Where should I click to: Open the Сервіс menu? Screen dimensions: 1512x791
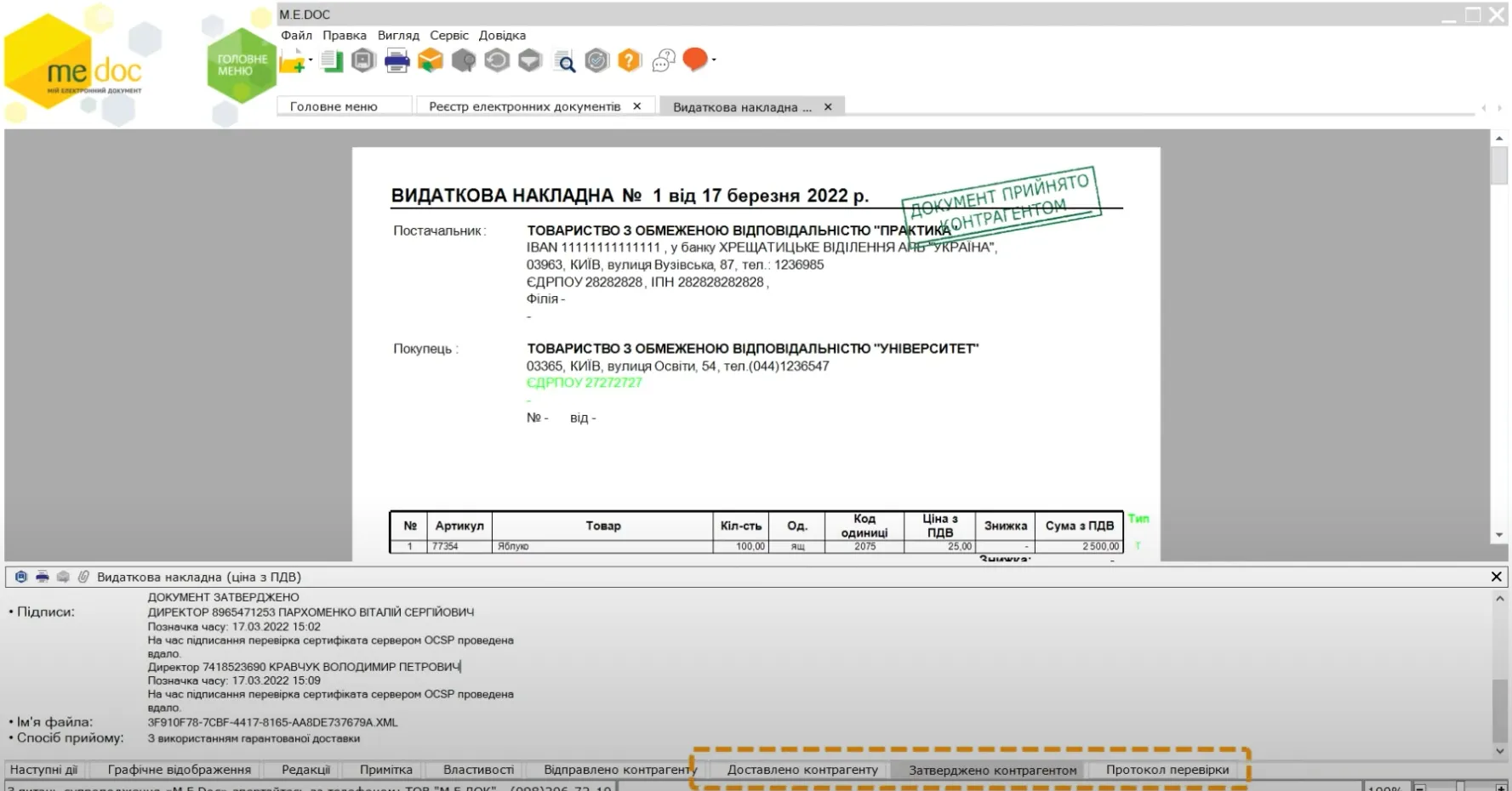click(449, 35)
